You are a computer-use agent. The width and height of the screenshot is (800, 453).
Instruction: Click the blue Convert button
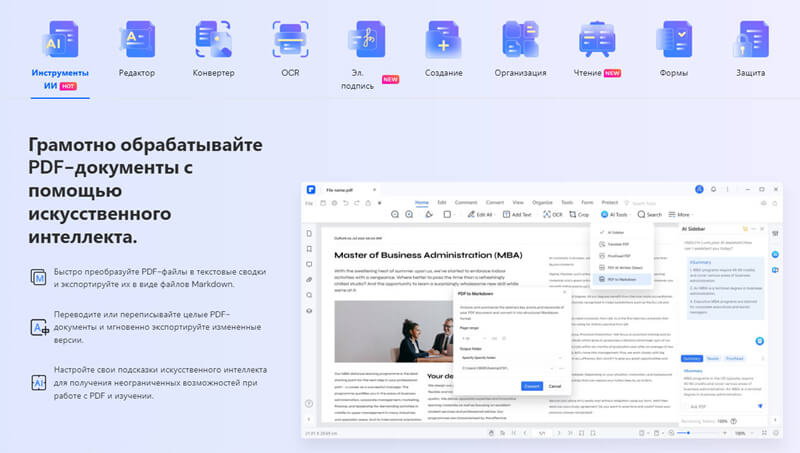coord(532,385)
